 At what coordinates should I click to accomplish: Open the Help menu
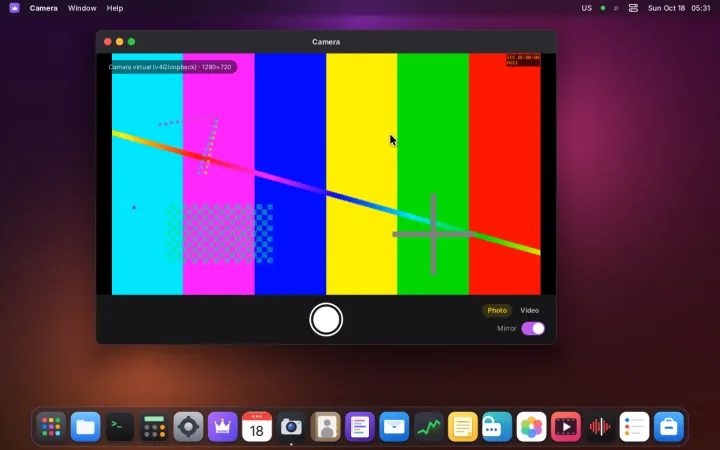coord(115,8)
